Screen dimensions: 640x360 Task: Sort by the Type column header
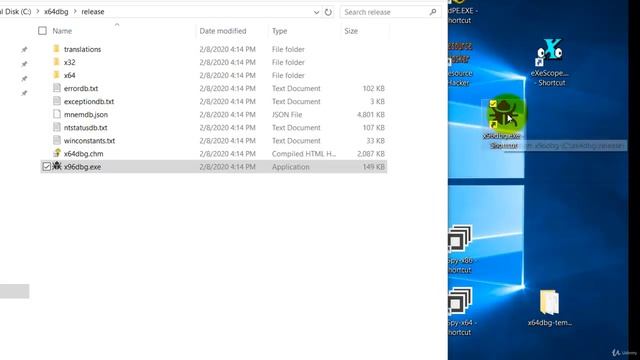click(280, 31)
